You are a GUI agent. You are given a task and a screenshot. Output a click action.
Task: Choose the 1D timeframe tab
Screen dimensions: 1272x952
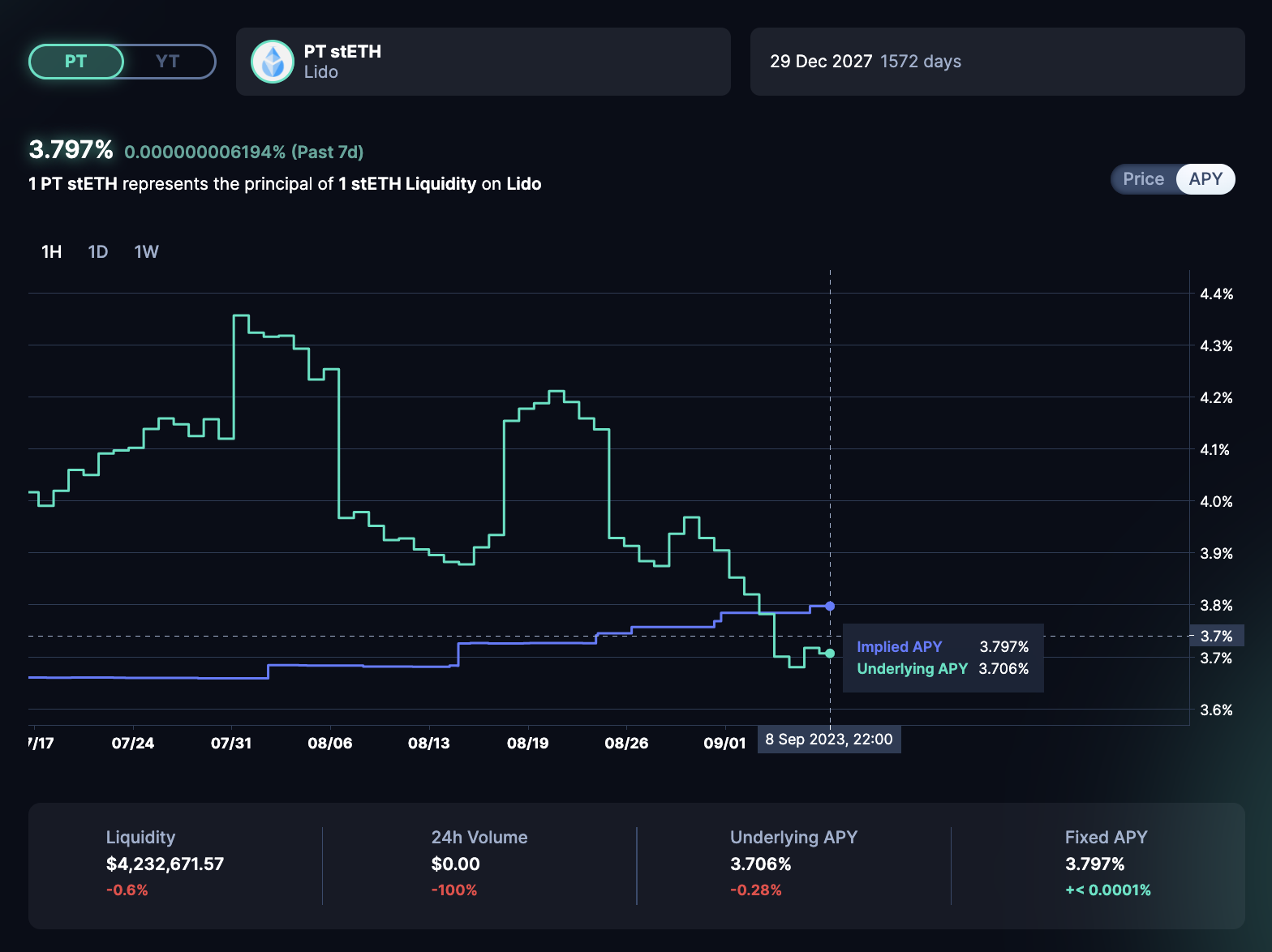tap(98, 252)
